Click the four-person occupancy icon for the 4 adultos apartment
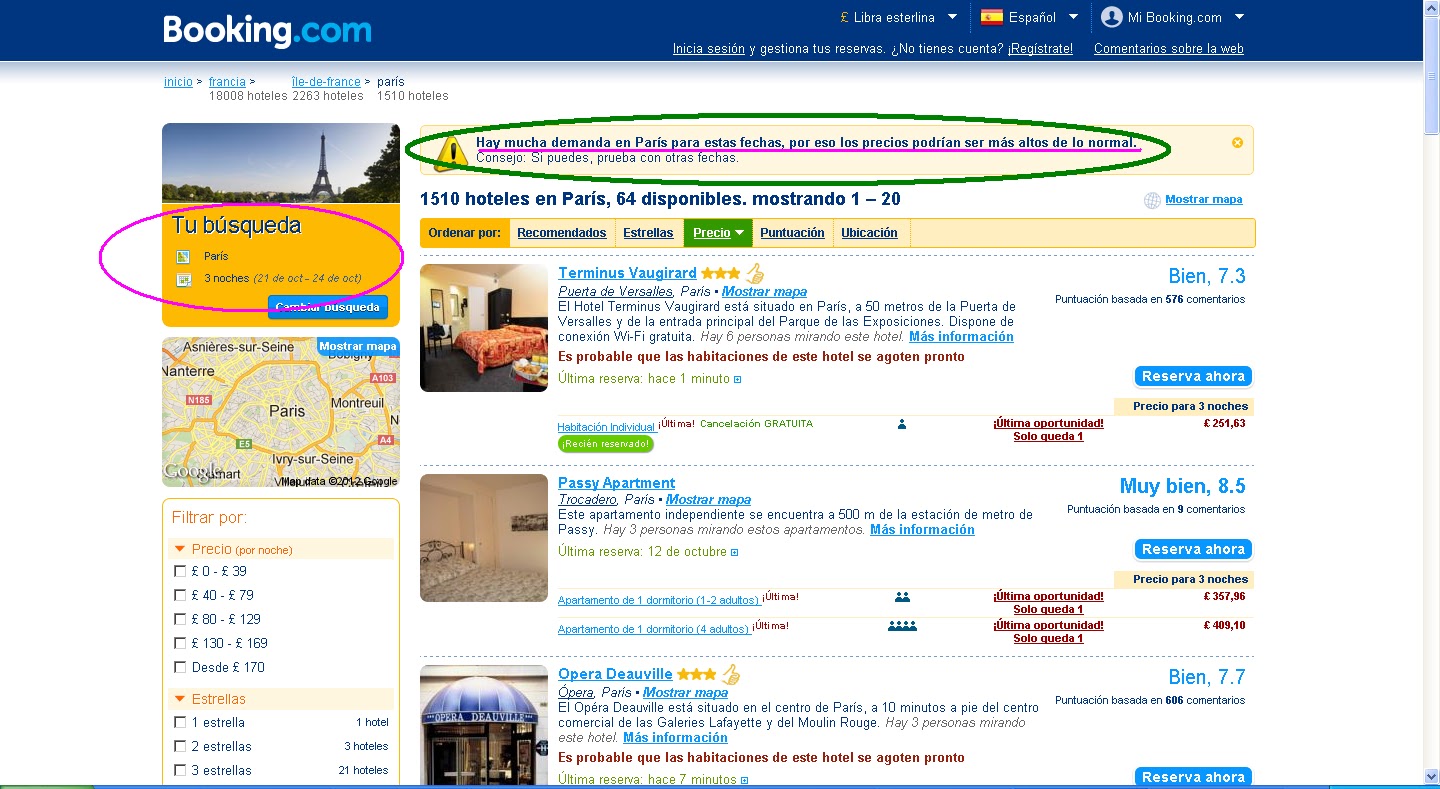 pyautogui.click(x=902, y=626)
